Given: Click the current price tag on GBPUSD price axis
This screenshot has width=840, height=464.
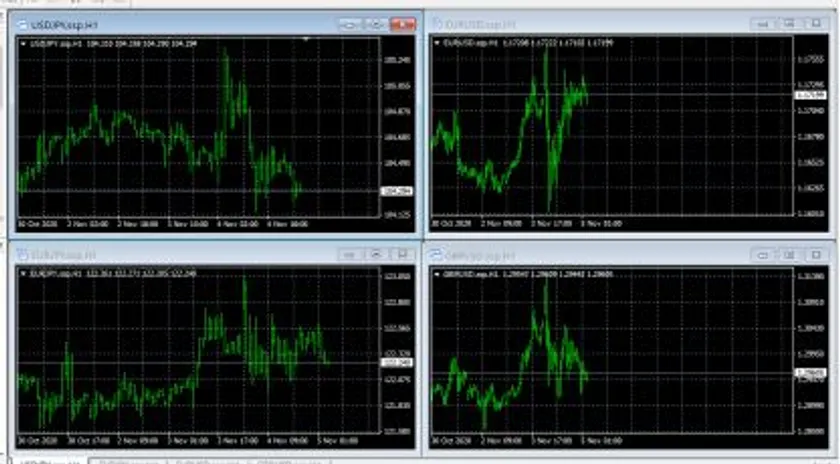Looking at the screenshot, I should click(810, 372).
